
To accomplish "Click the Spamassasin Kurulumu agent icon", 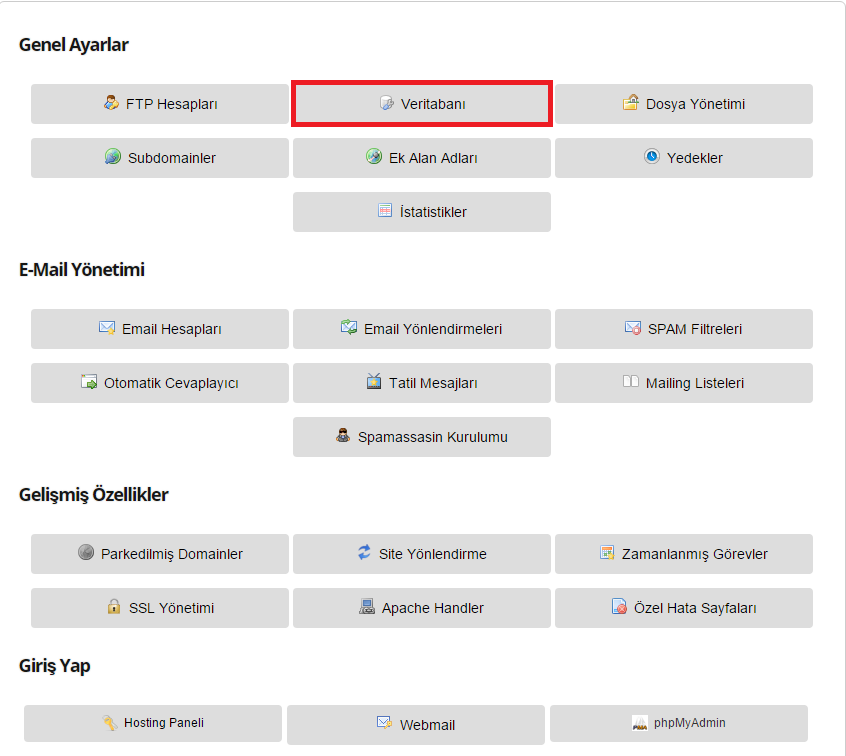I will point(343,435).
